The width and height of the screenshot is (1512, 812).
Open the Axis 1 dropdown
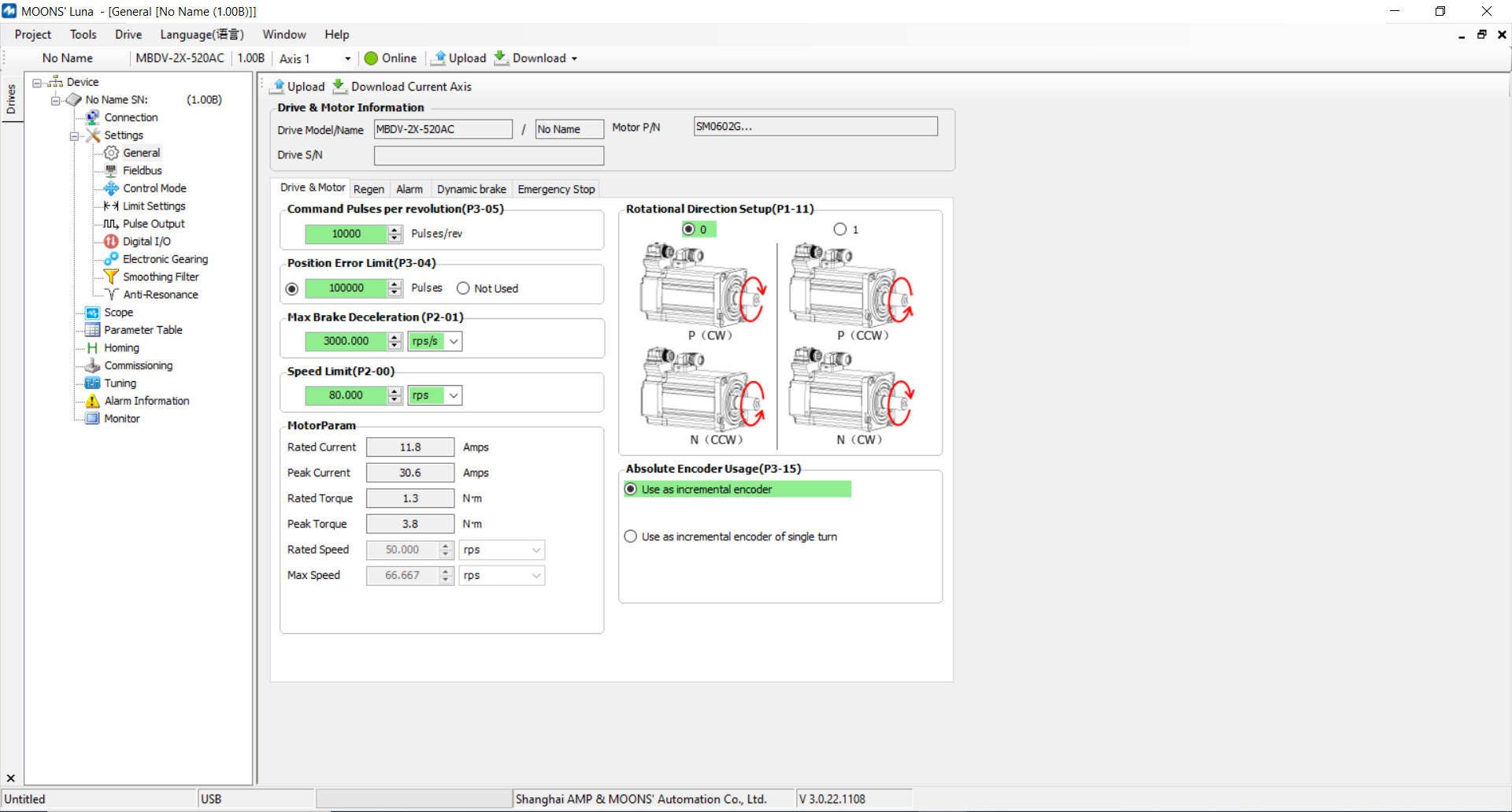pyautogui.click(x=347, y=59)
